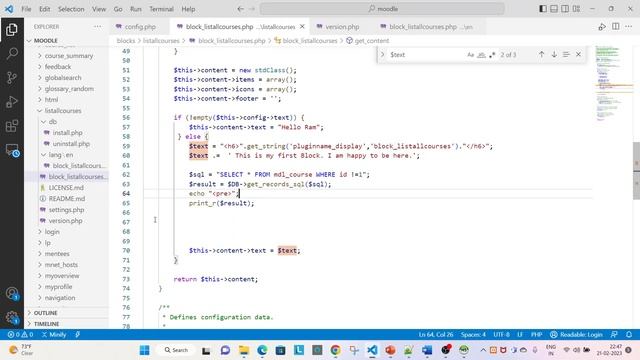Image resolution: width=640 pixels, height=360 pixels.
Task: Click errors and warnings status item
Action: tap(20, 334)
